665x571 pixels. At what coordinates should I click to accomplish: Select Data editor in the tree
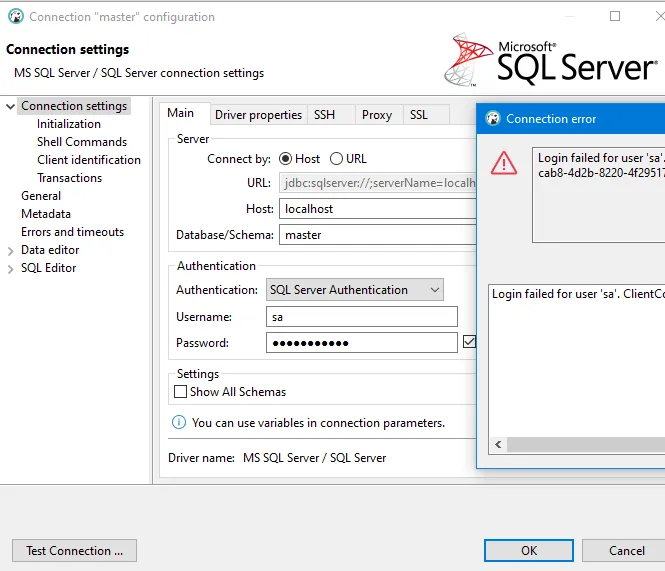[x=50, y=250]
